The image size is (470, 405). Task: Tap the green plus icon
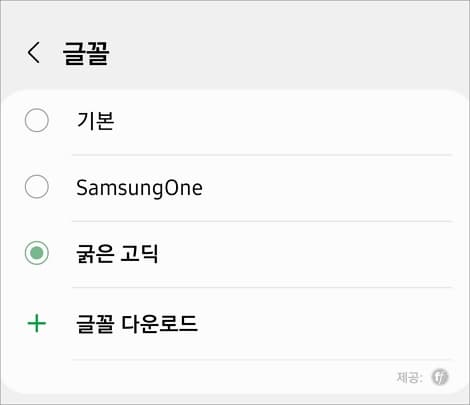pos(37,323)
